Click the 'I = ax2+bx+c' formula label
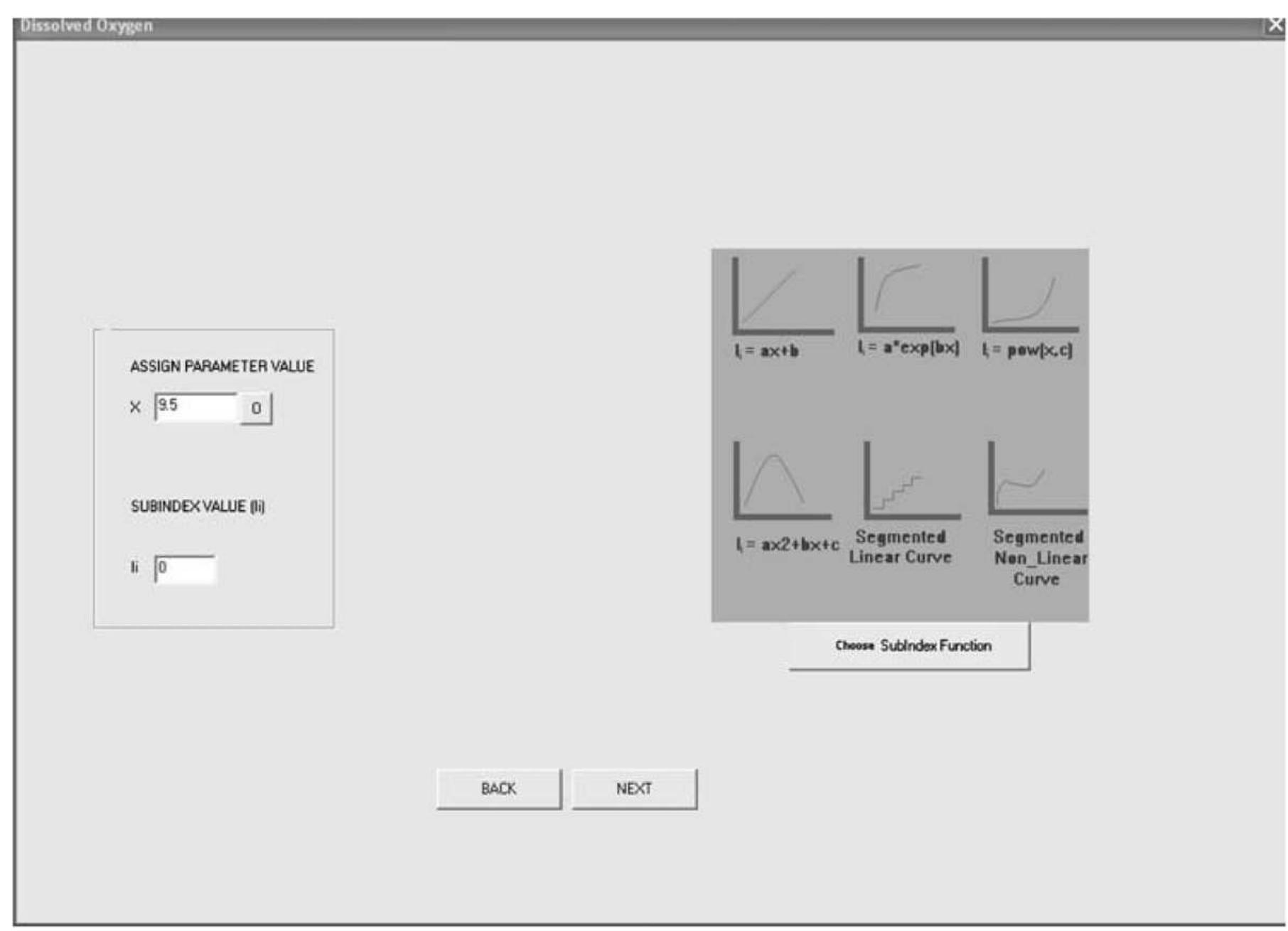Viewport: 1288px width, 931px height. click(x=787, y=545)
